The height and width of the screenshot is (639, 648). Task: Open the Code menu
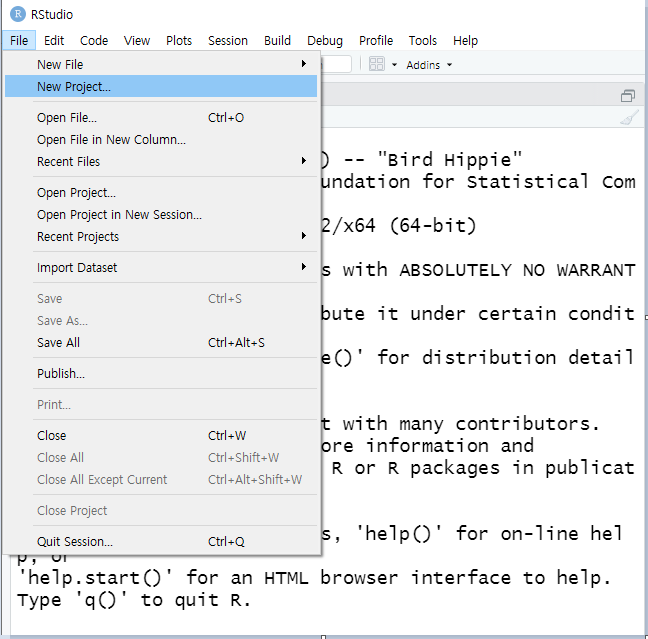click(94, 41)
